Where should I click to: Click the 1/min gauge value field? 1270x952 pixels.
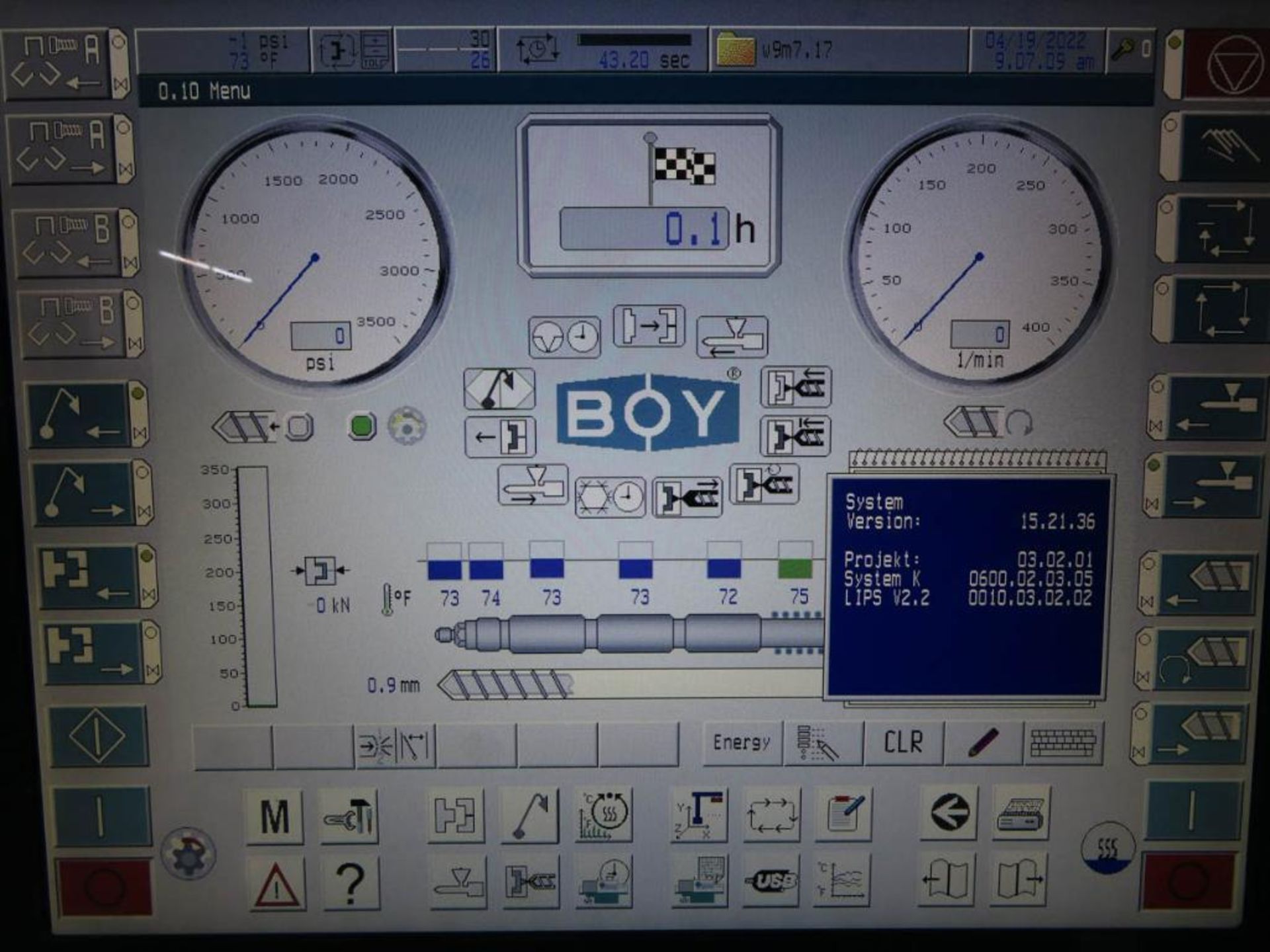[980, 334]
